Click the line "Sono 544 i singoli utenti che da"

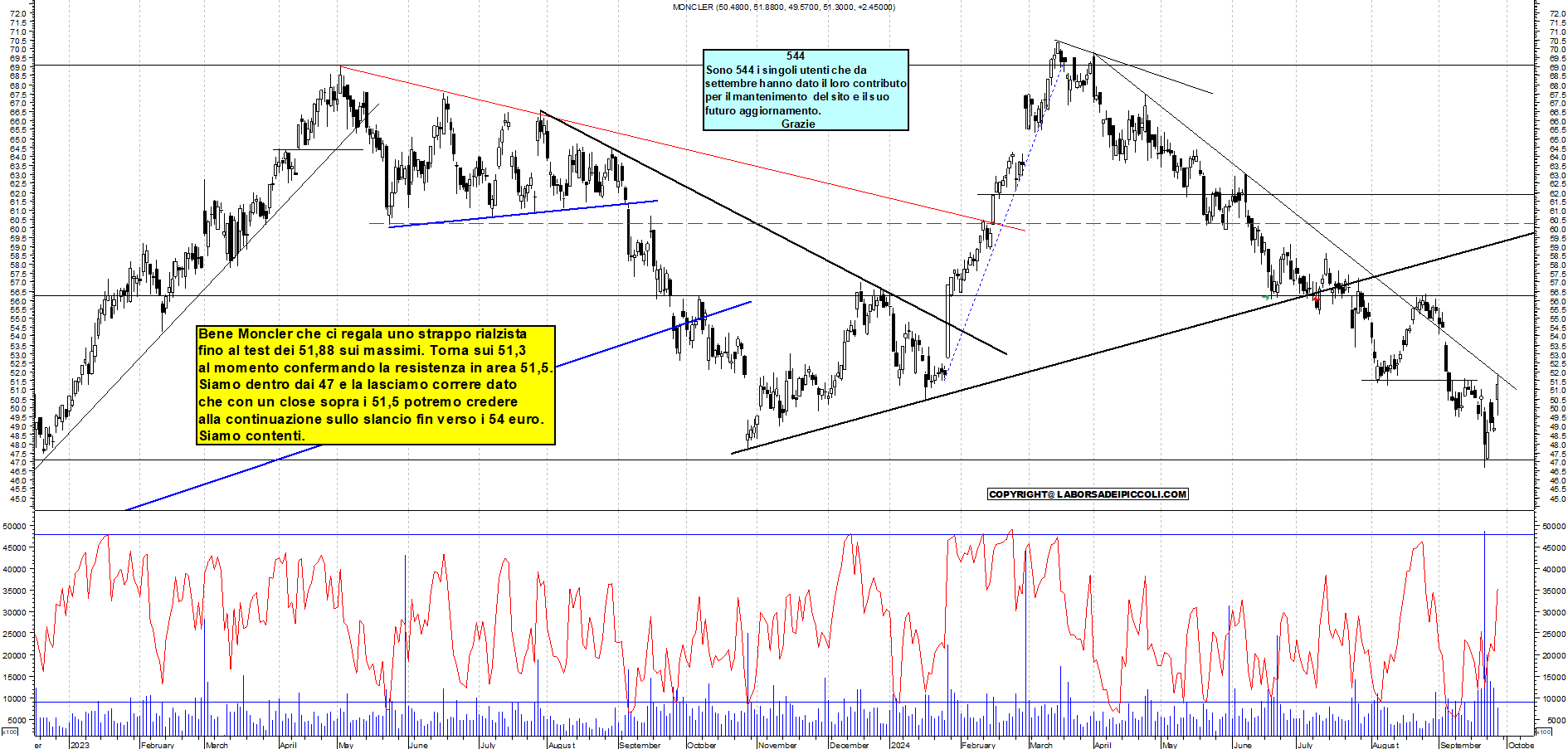click(x=786, y=70)
